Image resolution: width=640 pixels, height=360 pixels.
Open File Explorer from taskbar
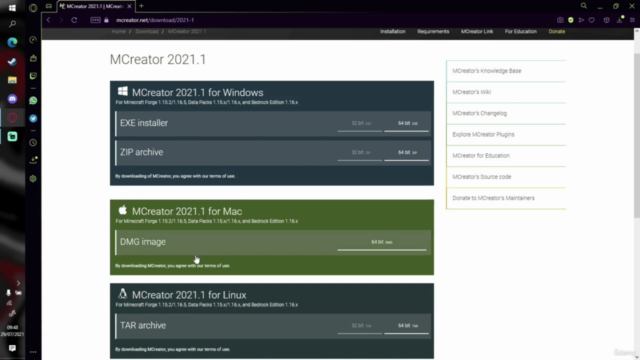pyautogui.click(x=12, y=80)
